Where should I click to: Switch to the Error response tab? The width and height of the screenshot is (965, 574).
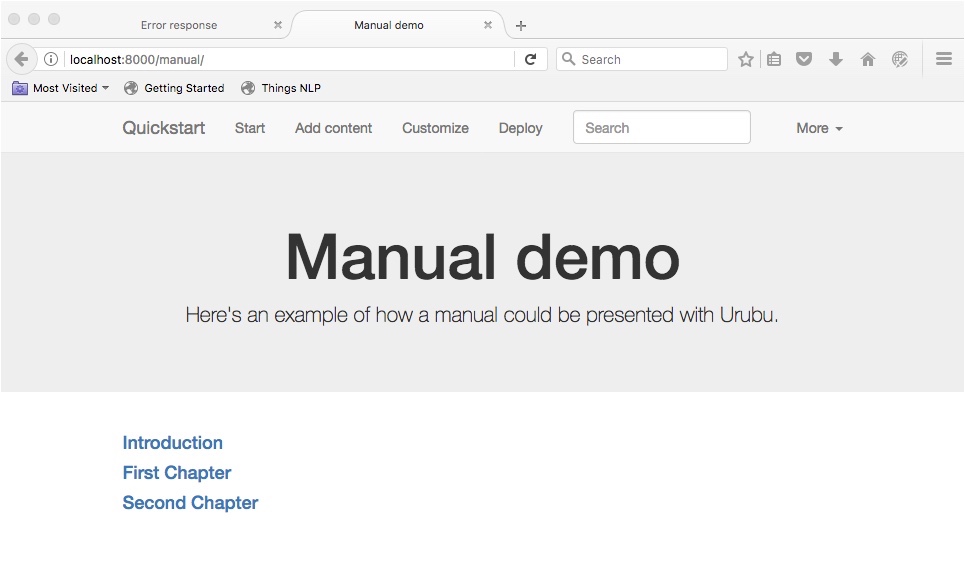pos(178,25)
